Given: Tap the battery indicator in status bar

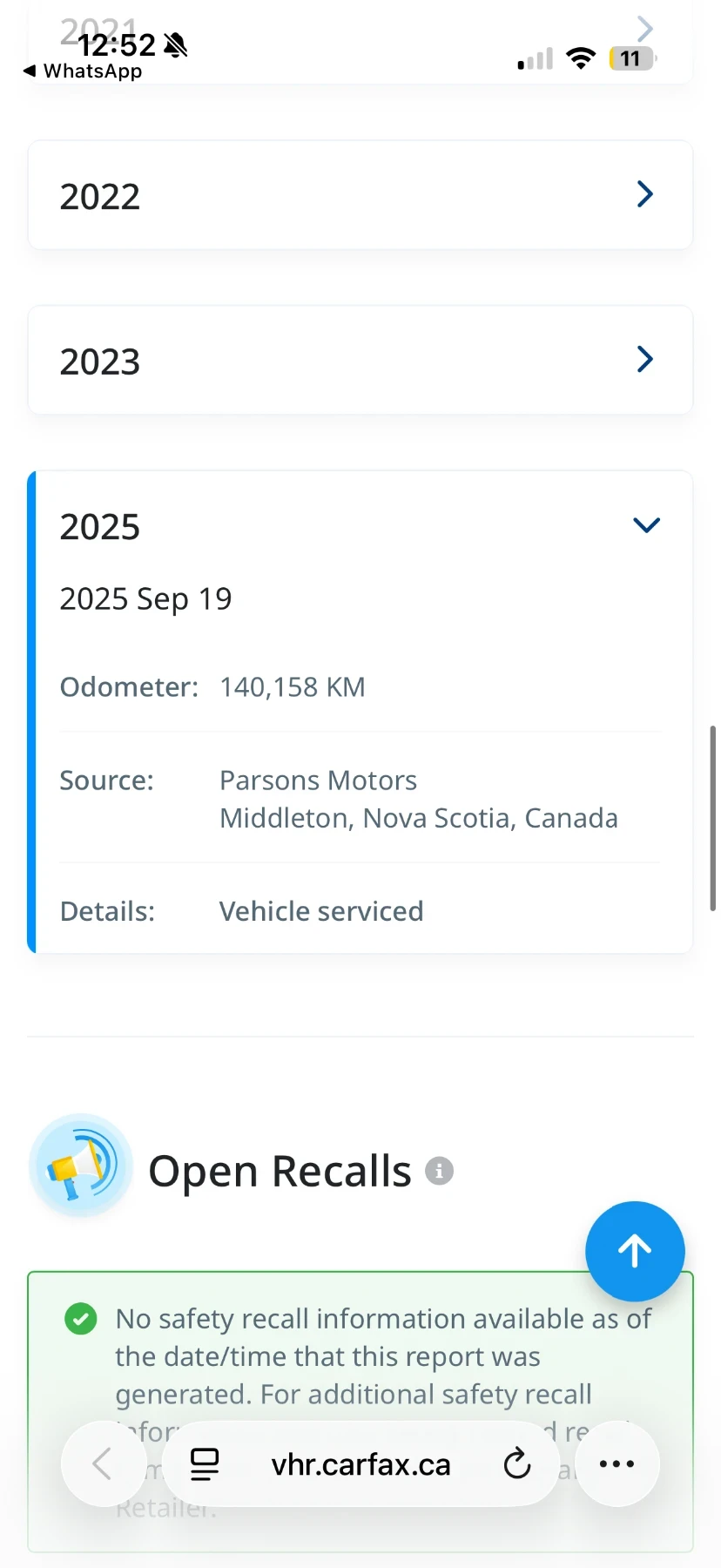Looking at the screenshot, I should 631,58.
